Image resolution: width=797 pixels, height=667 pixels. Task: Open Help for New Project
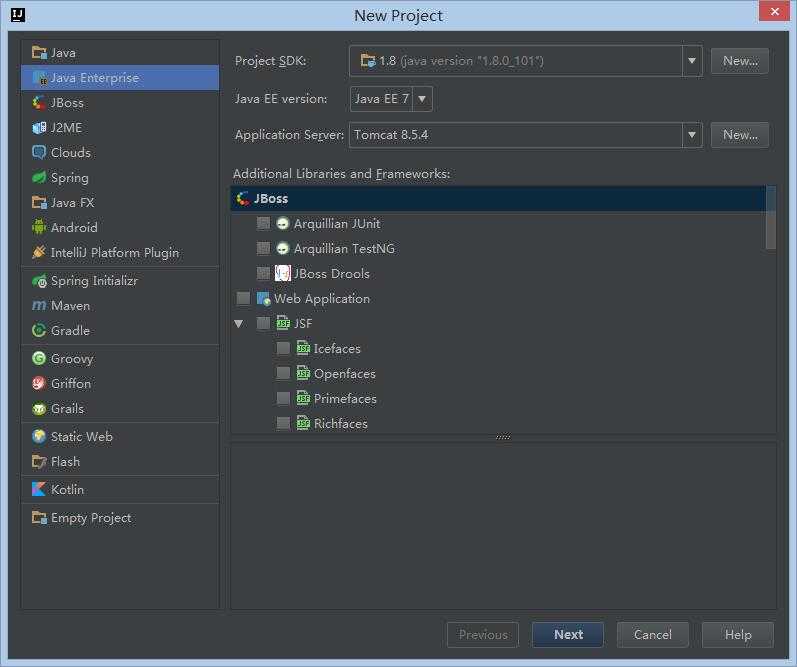(x=738, y=634)
